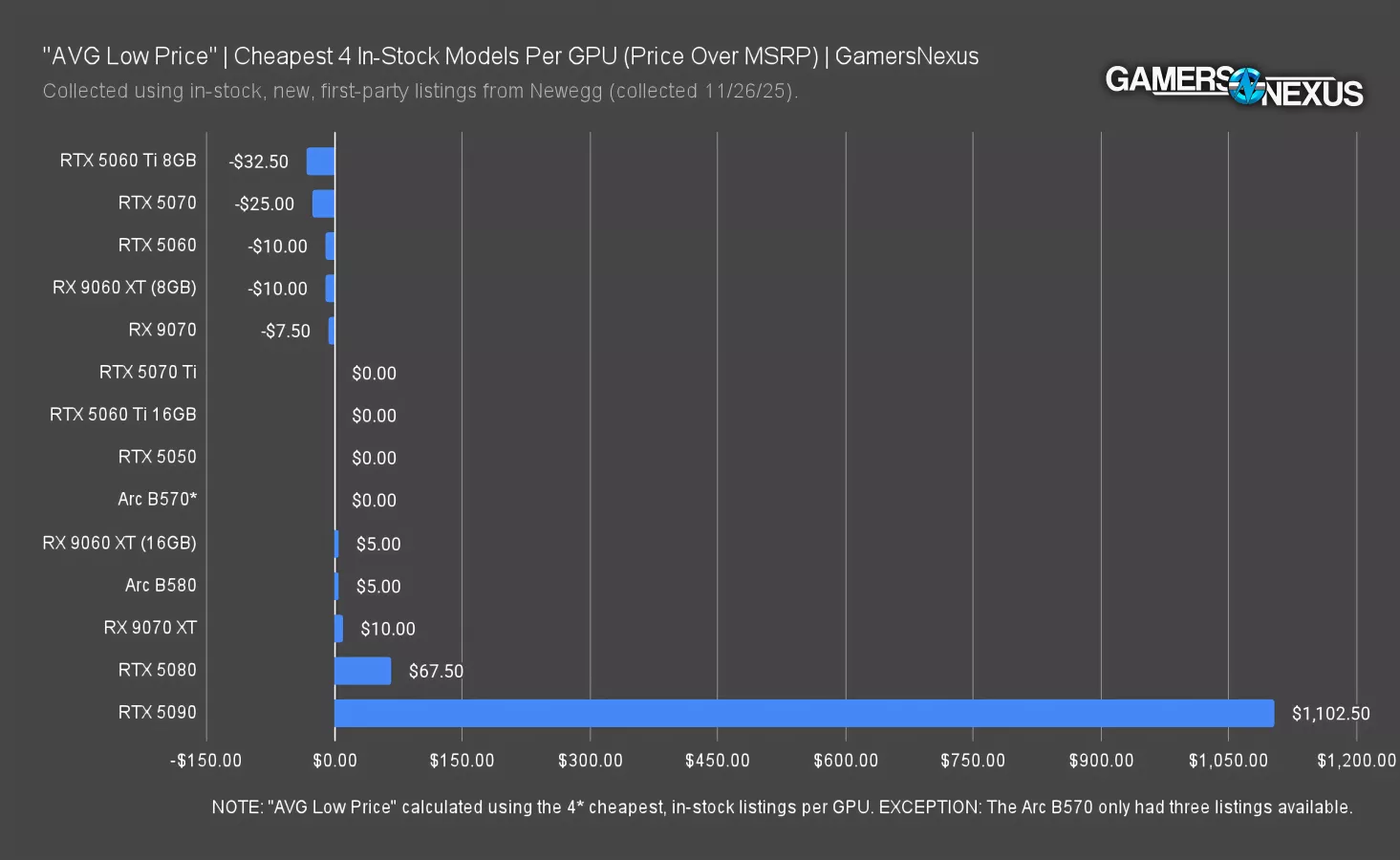Image resolution: width=1400 pixels, height=860 pixels.
Task: Click the -$32.50 data label
Action: pos(258,161)
